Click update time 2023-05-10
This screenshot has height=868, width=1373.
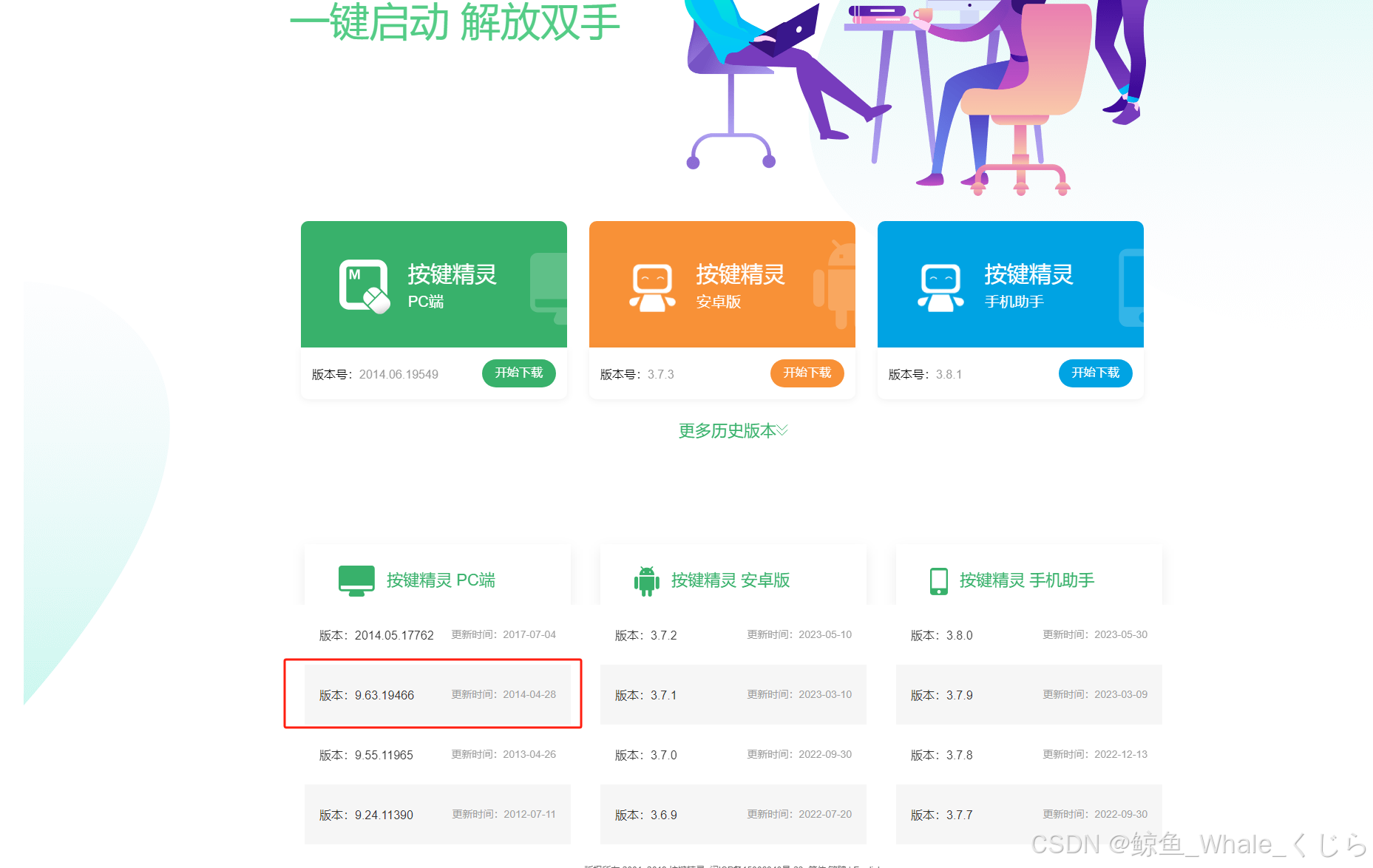(x=799, y=634)
